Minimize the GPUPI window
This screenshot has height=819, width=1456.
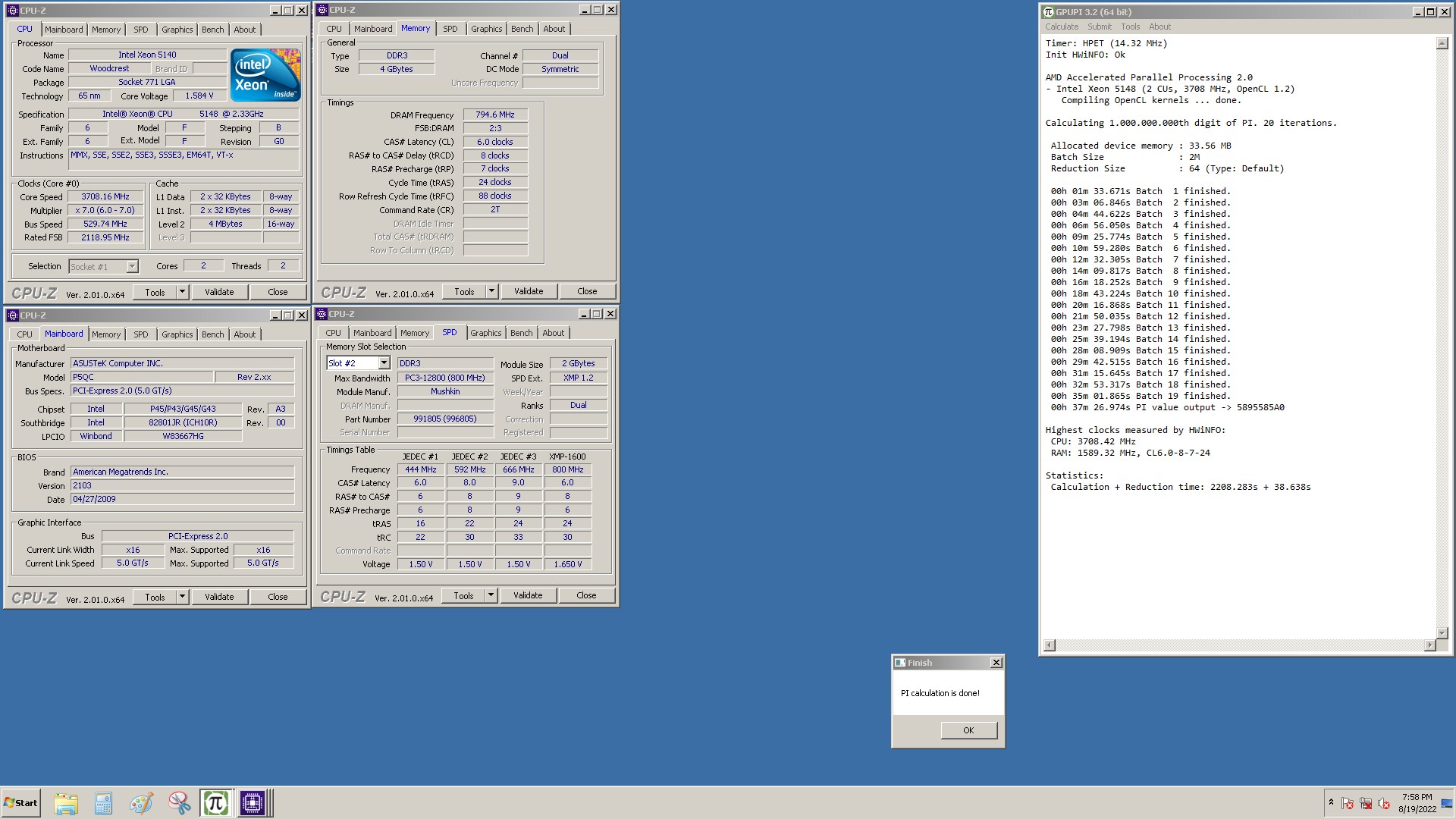click(1418, 11)
